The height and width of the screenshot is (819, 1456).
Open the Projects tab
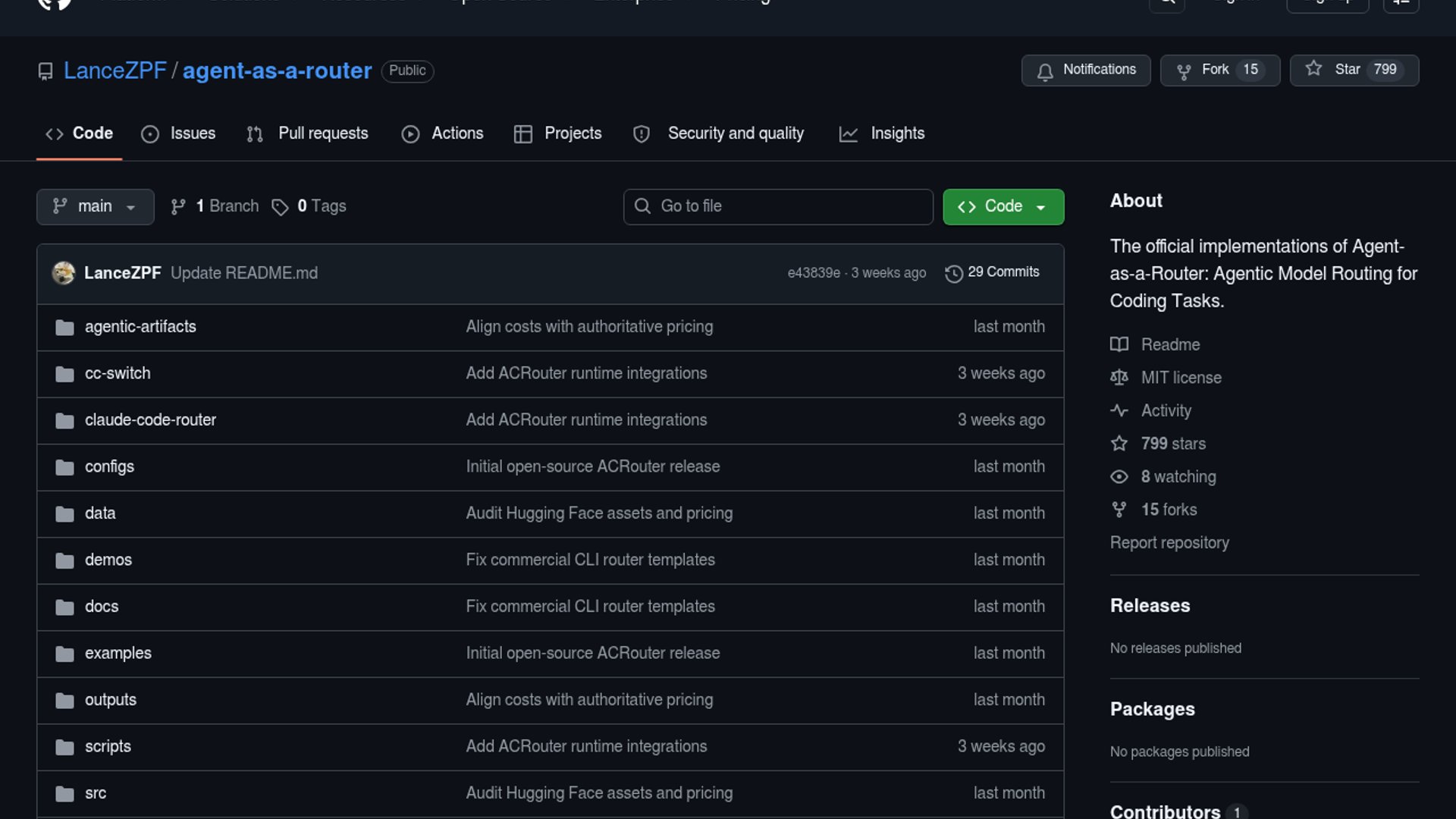557,133
